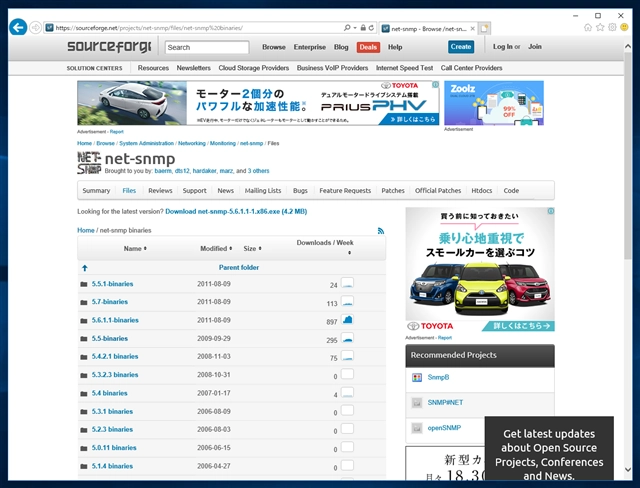Sort file list by Size

252,248
